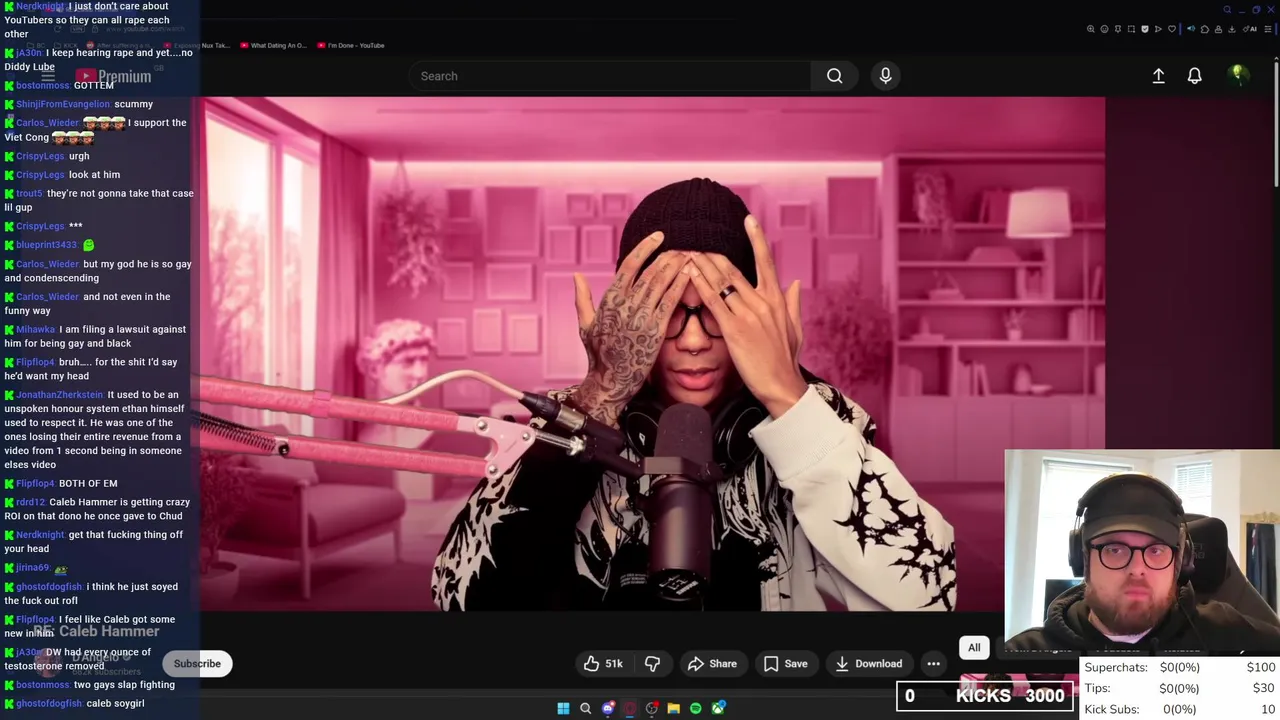
Task: Click the heart bookmark icon in address bar
Action: coord(1172,29)
